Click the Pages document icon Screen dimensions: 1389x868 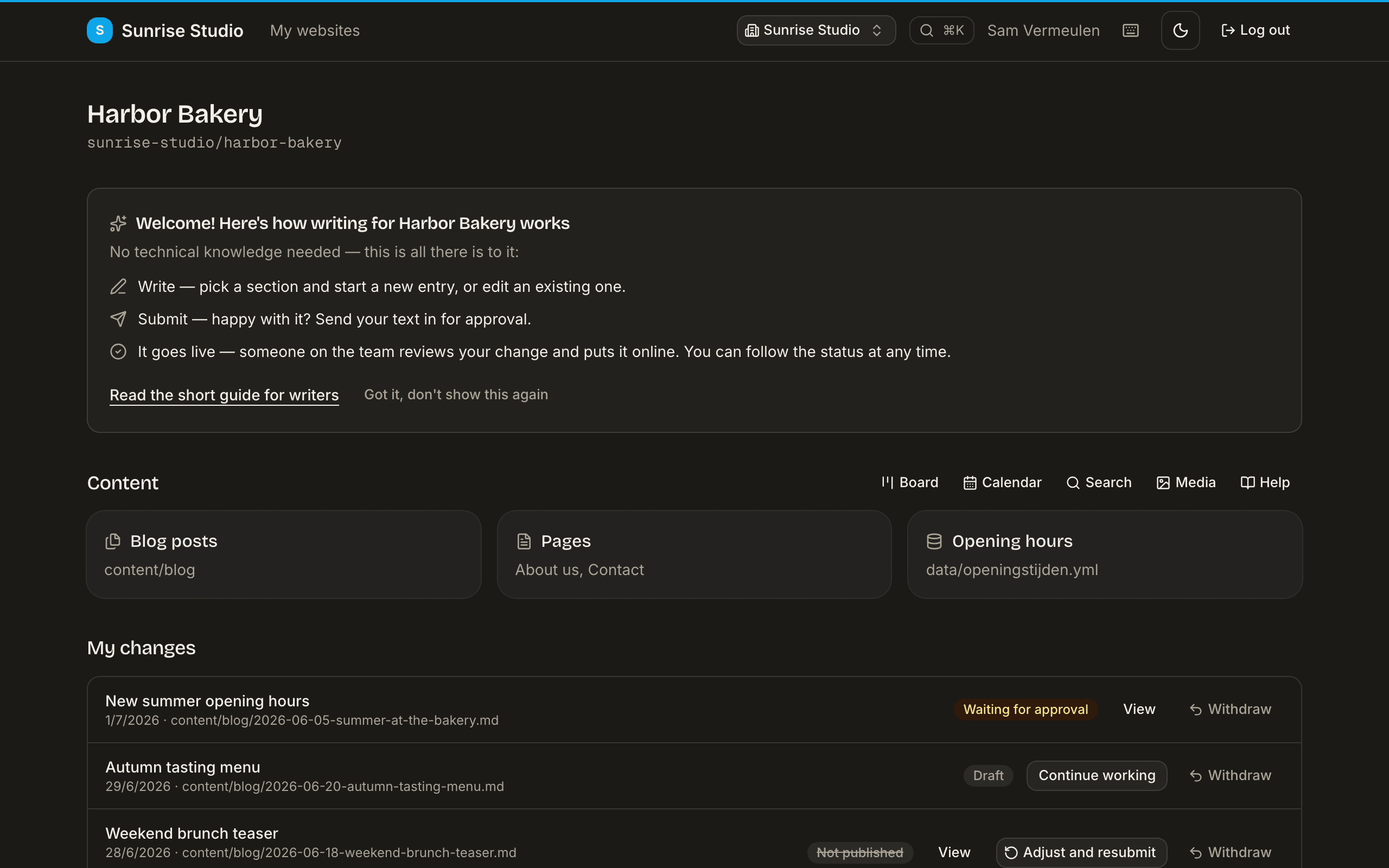point(524,541)
